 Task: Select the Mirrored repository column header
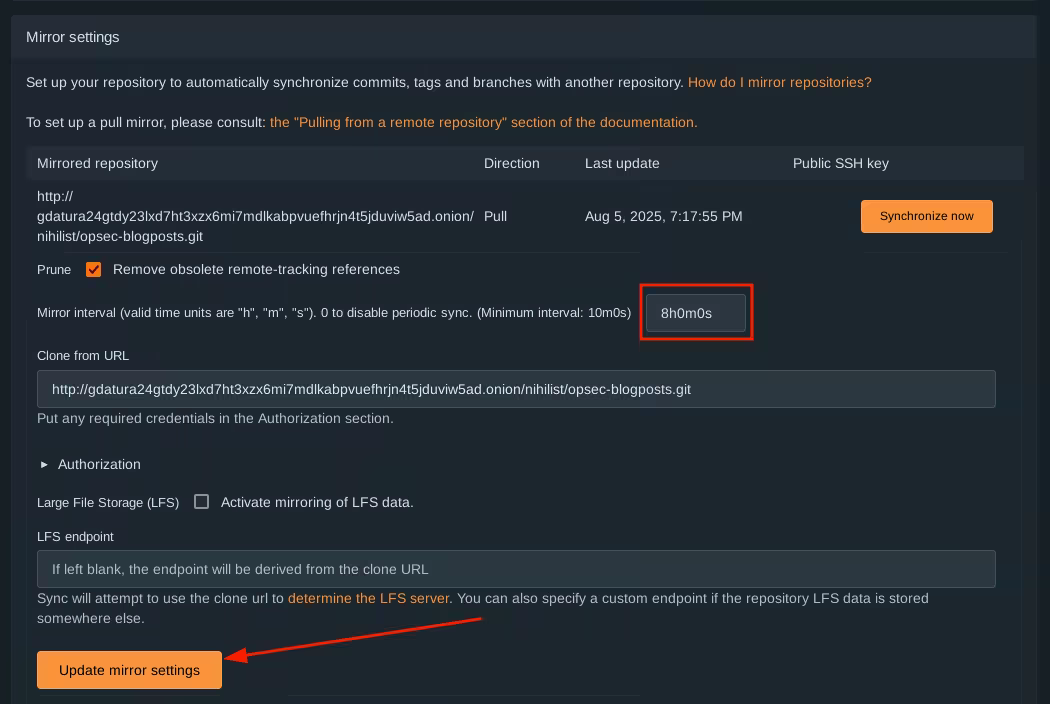click(x=97, y=163)
